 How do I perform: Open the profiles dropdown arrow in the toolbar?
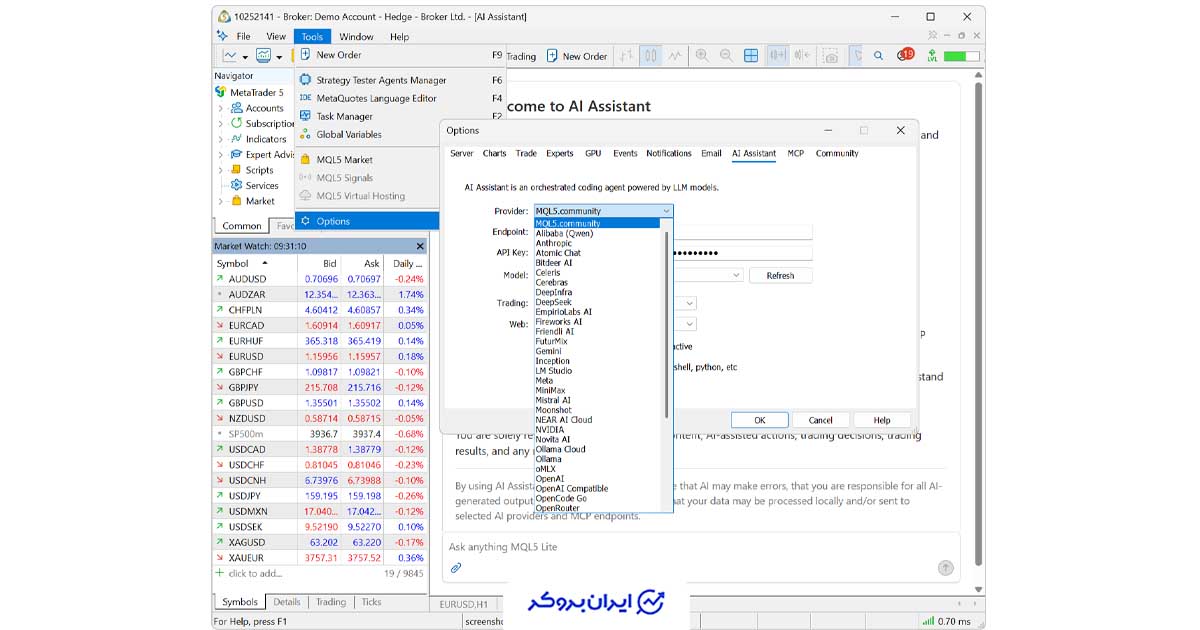pos(279,56)
